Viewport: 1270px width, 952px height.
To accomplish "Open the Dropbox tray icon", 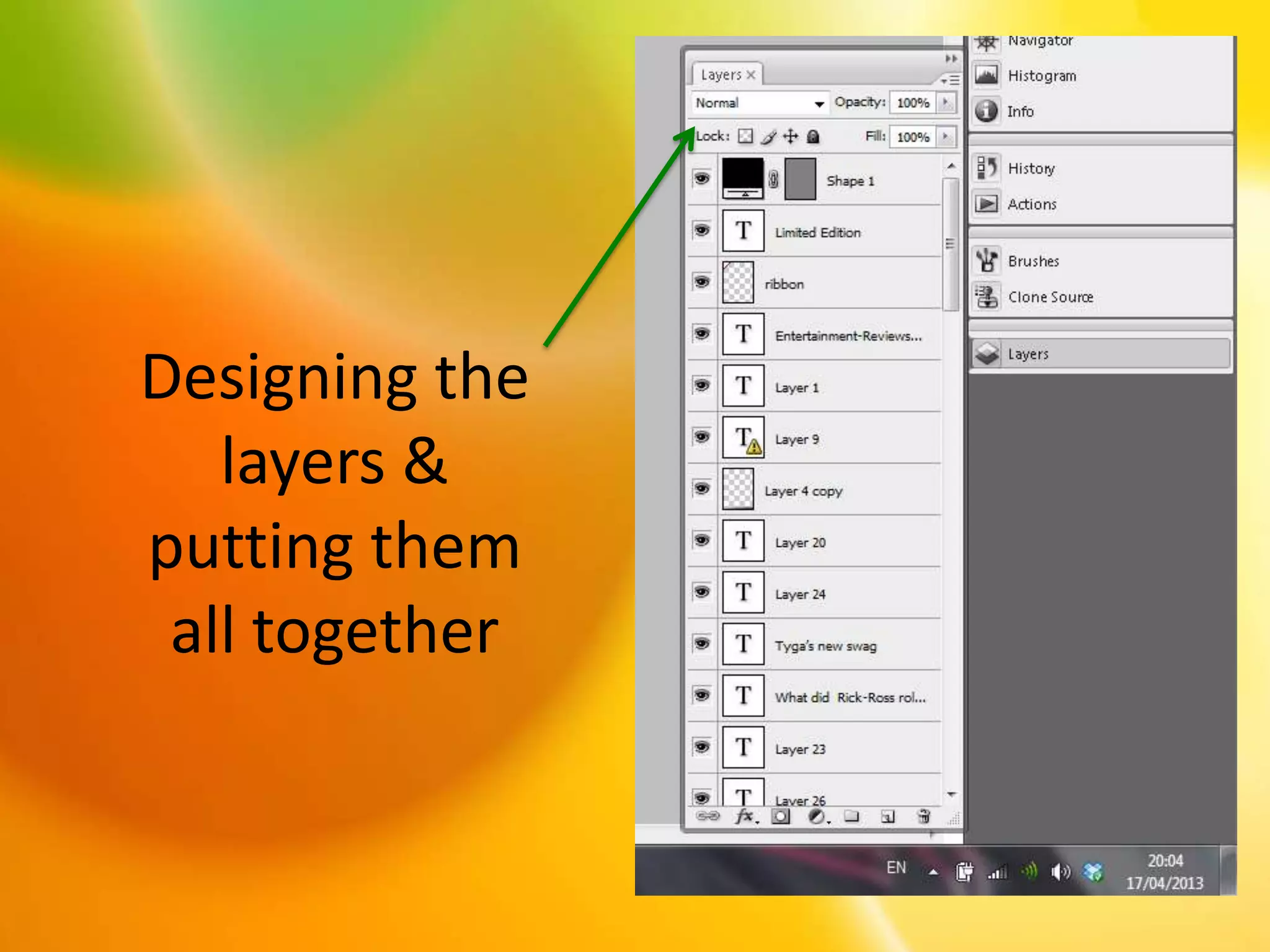I will pyautogui.click(x=1093, y=871).
